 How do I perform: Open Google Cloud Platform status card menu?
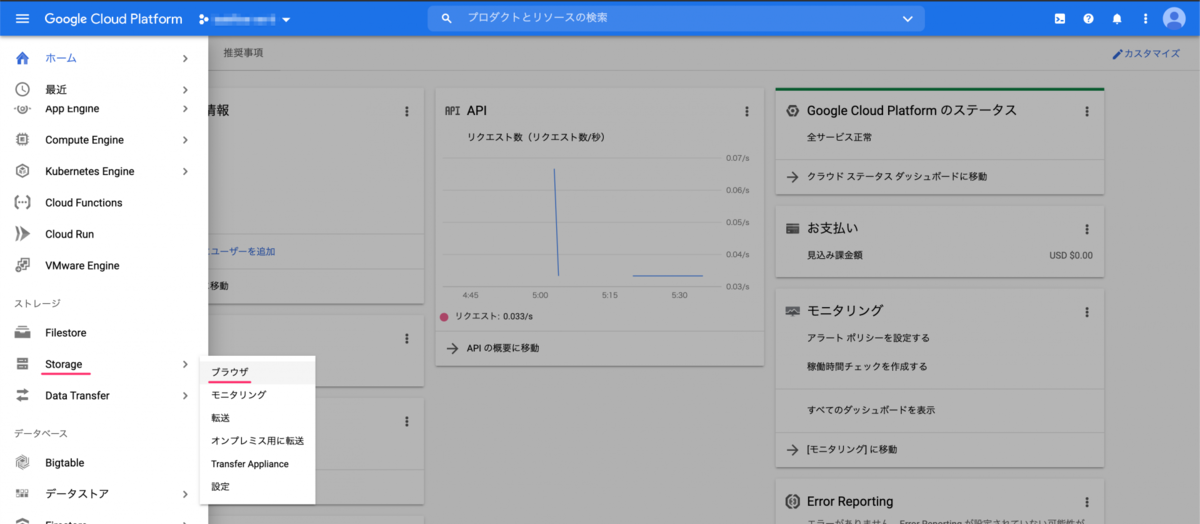point(1087,112)
